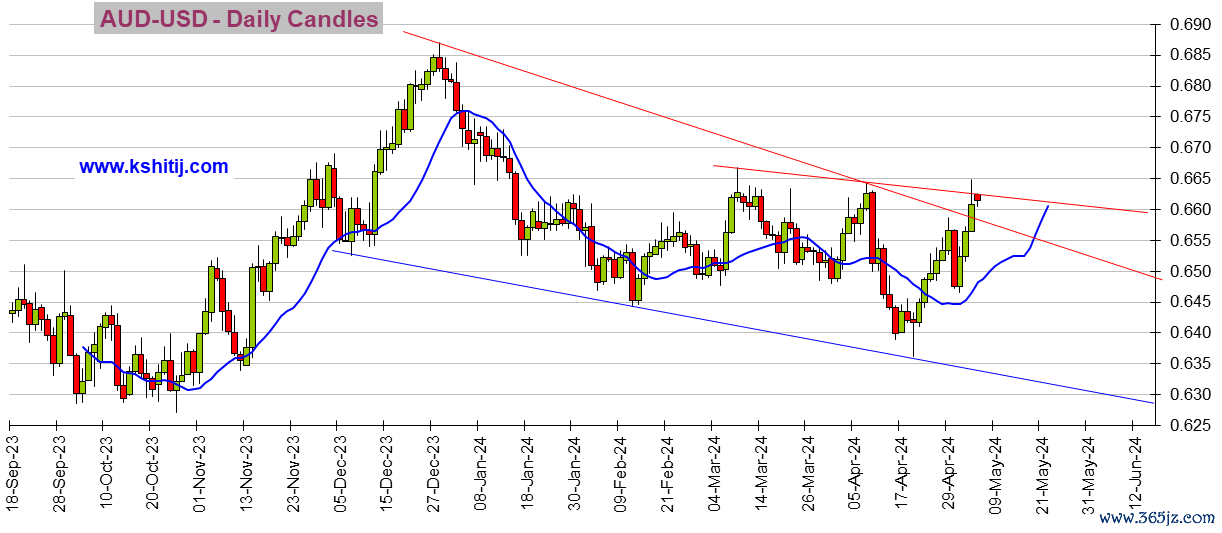
Task: Click the 18-Sep-23 date label
Action: tap(13, 475)
